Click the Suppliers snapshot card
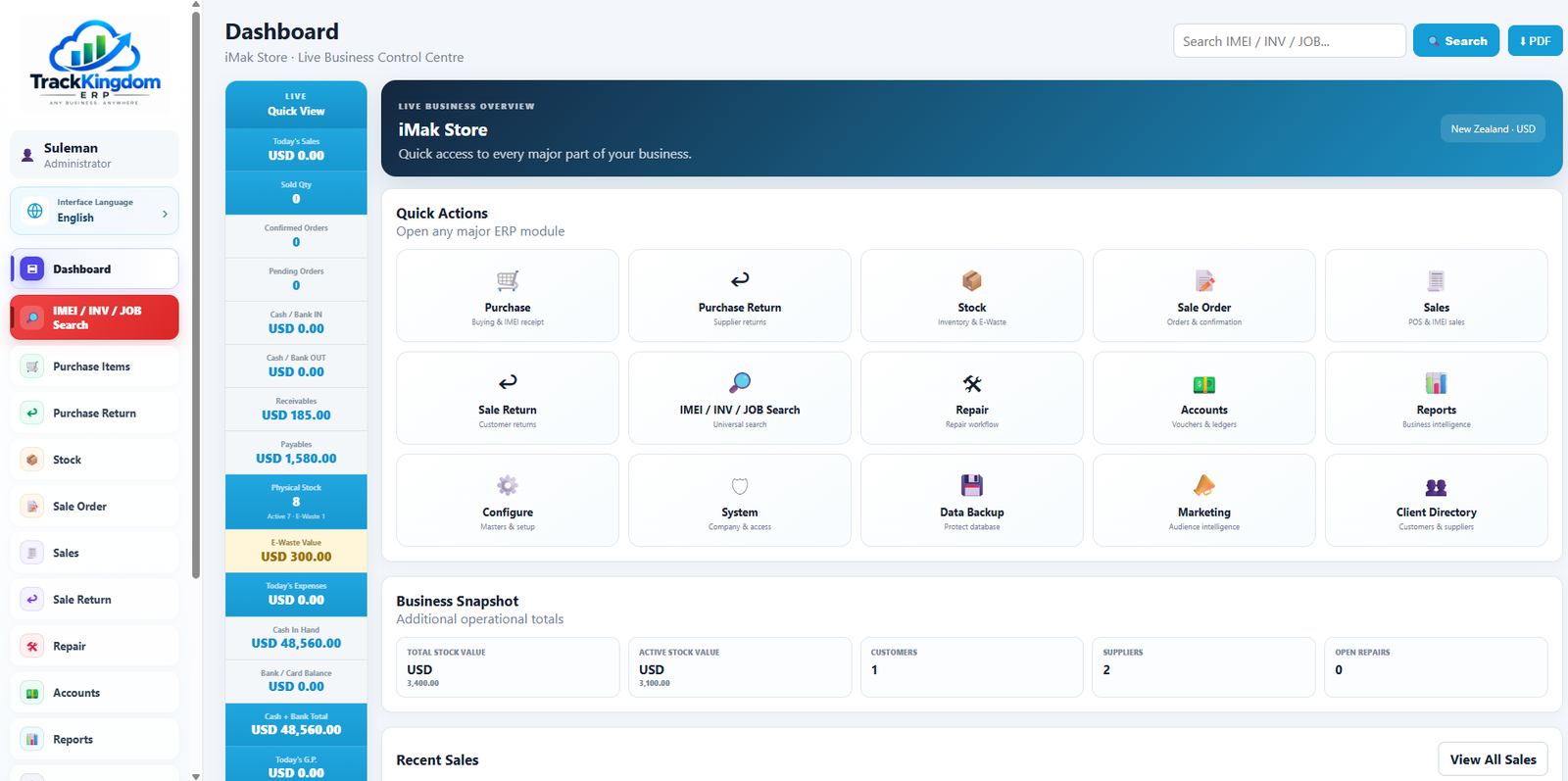 pyautogui.click(x=1204, y=667)
